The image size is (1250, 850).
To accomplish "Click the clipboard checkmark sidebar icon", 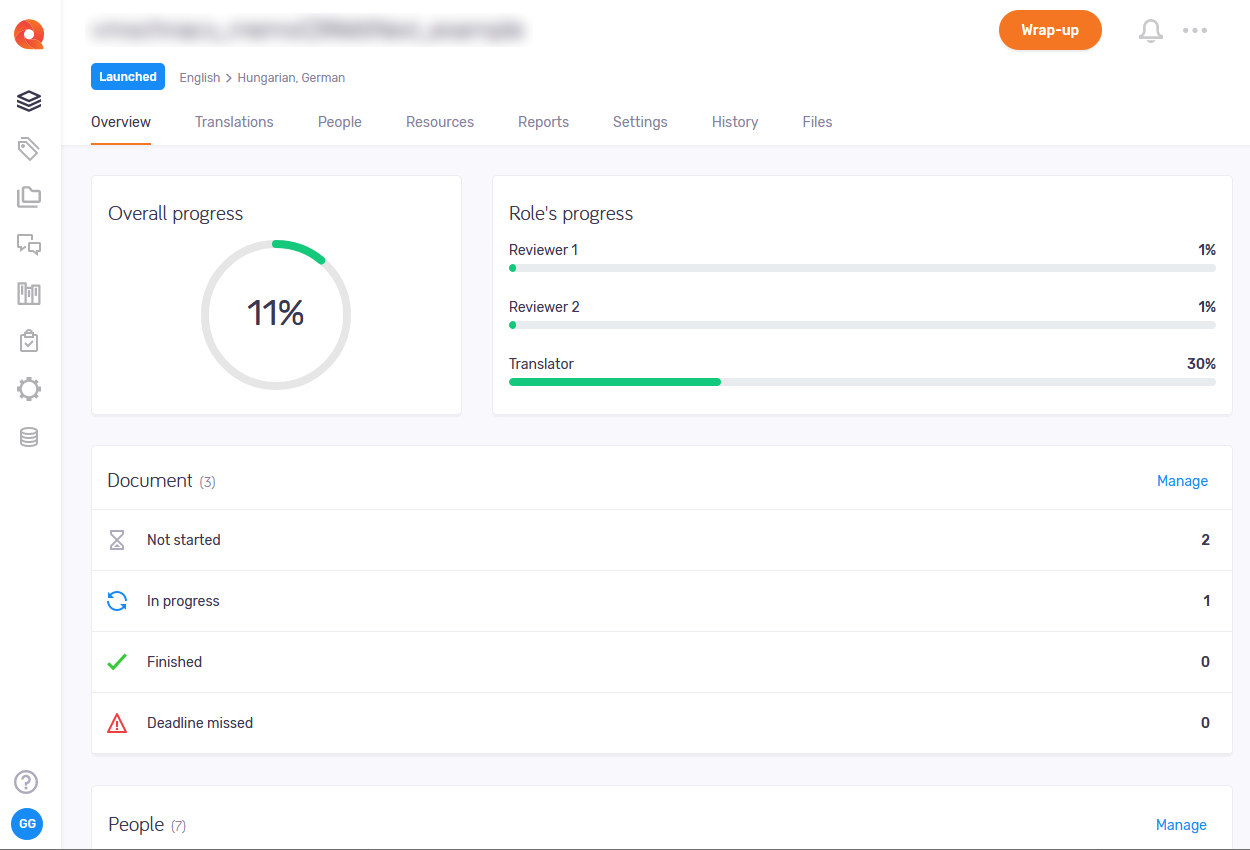I will (29, 341).
